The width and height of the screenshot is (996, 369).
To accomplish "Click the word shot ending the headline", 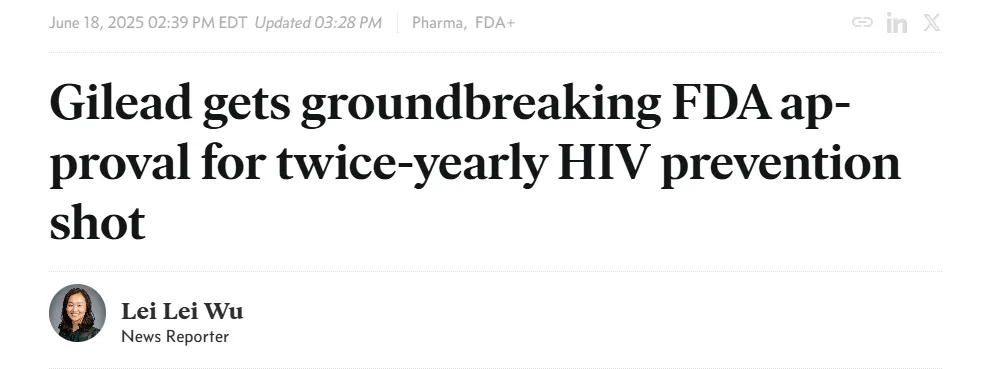I will point(97,222).
